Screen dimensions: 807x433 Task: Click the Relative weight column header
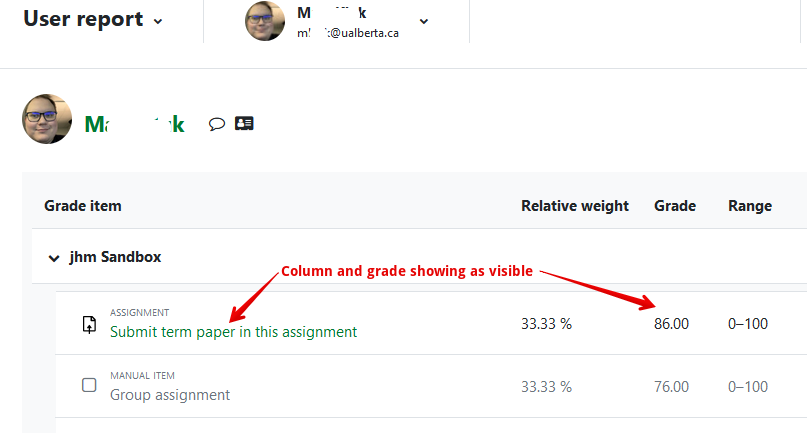575,206
